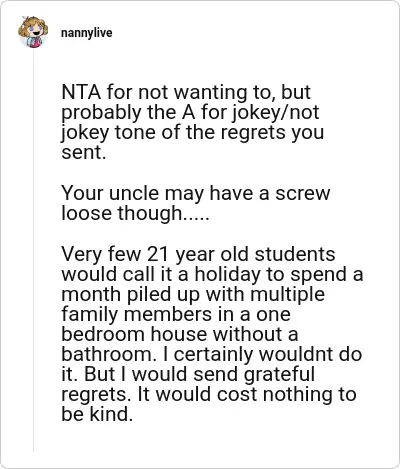Viewport: 400px width, 469px height.
Task: Click the line "month piled up with multiple"
Action: pos(193,294)
